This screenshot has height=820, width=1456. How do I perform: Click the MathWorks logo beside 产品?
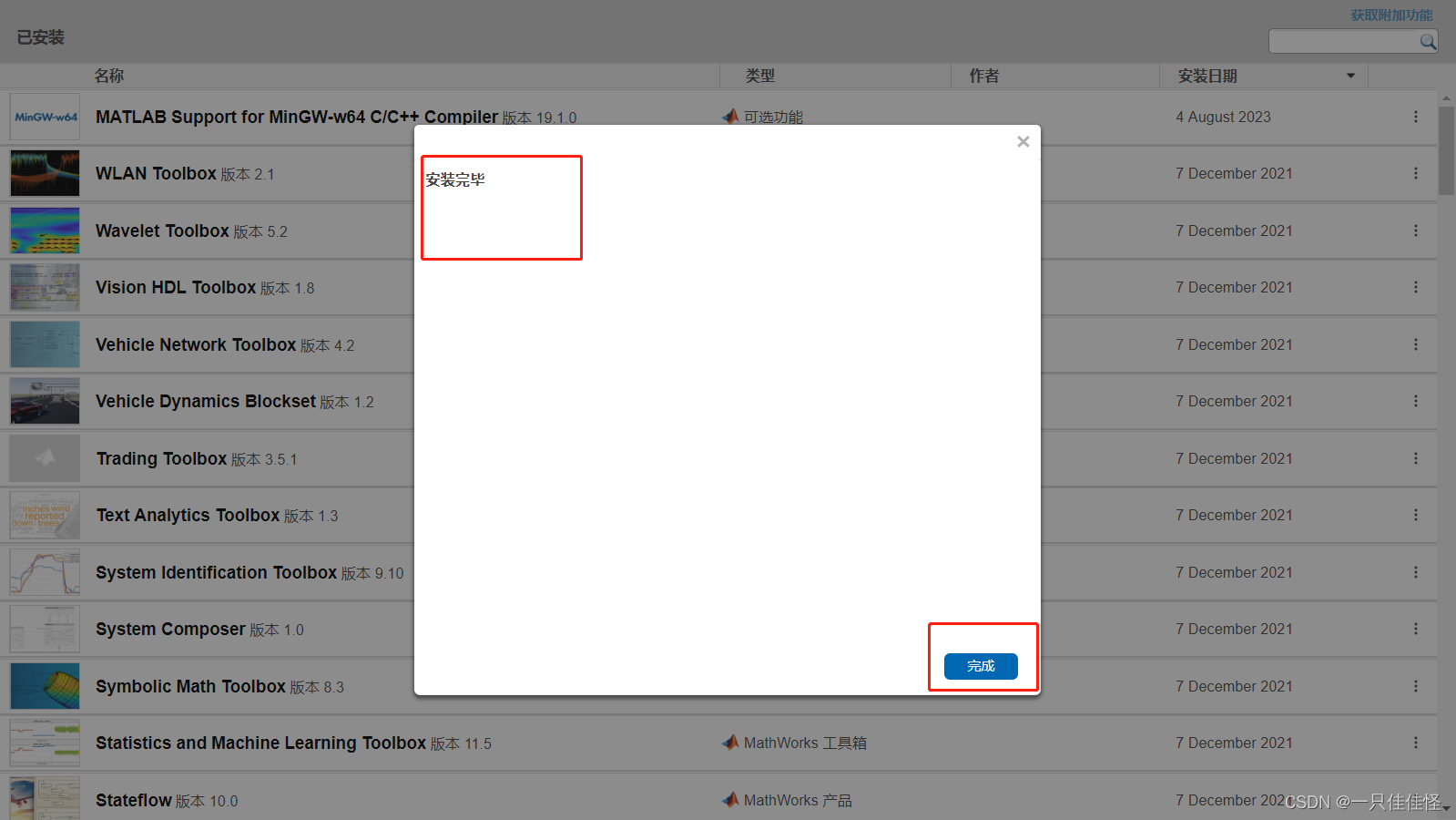click(x=730, y=800)
